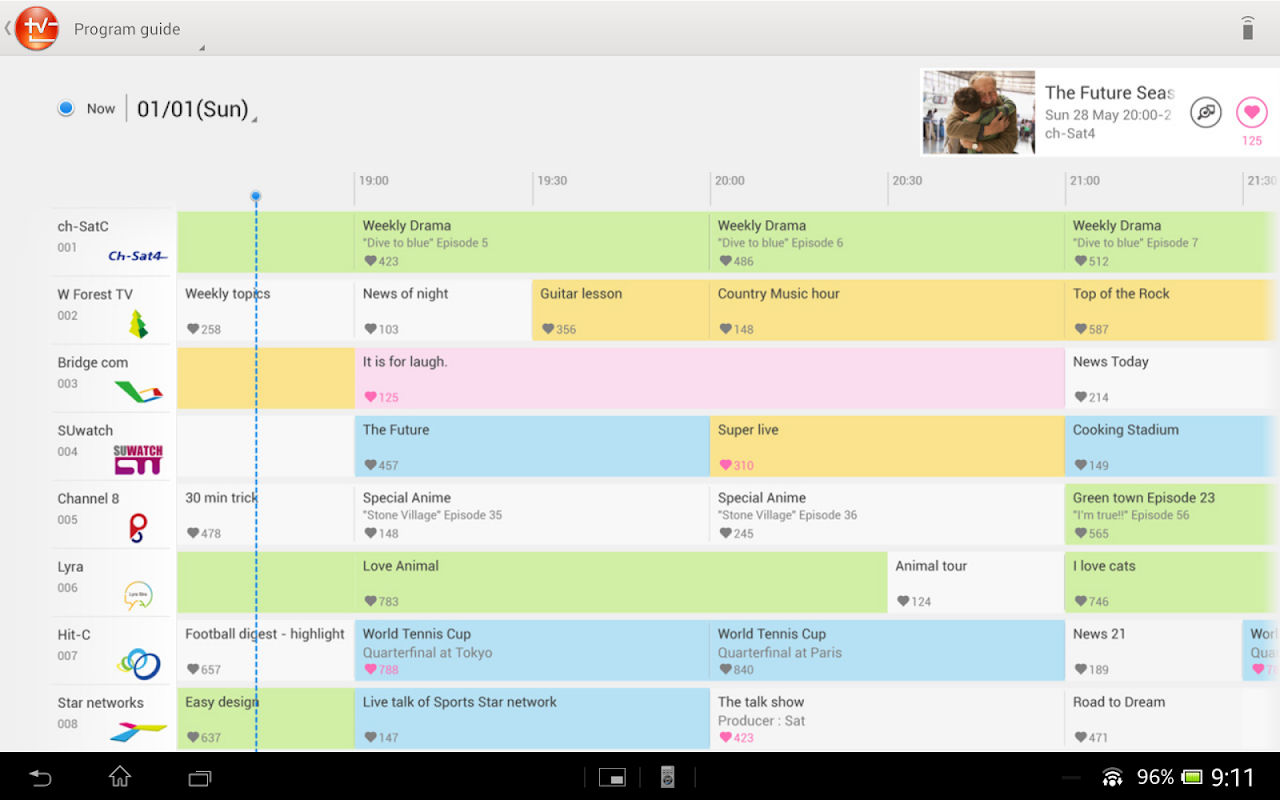
Task: Select the Star networks logo
Action: 138,733
